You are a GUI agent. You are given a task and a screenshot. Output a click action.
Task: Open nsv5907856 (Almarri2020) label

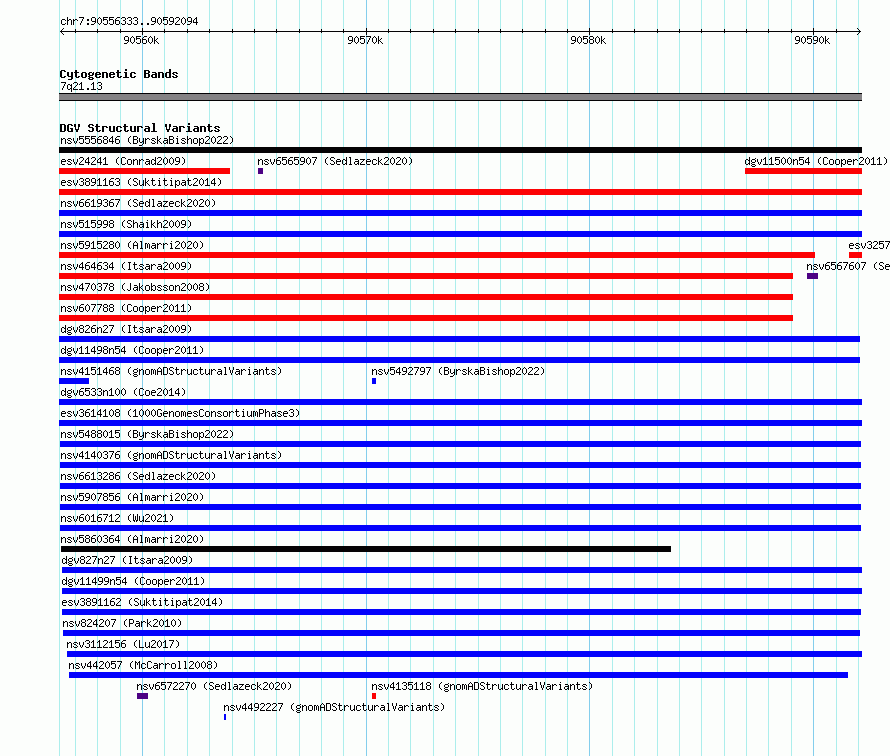click(x=132, y=497)
